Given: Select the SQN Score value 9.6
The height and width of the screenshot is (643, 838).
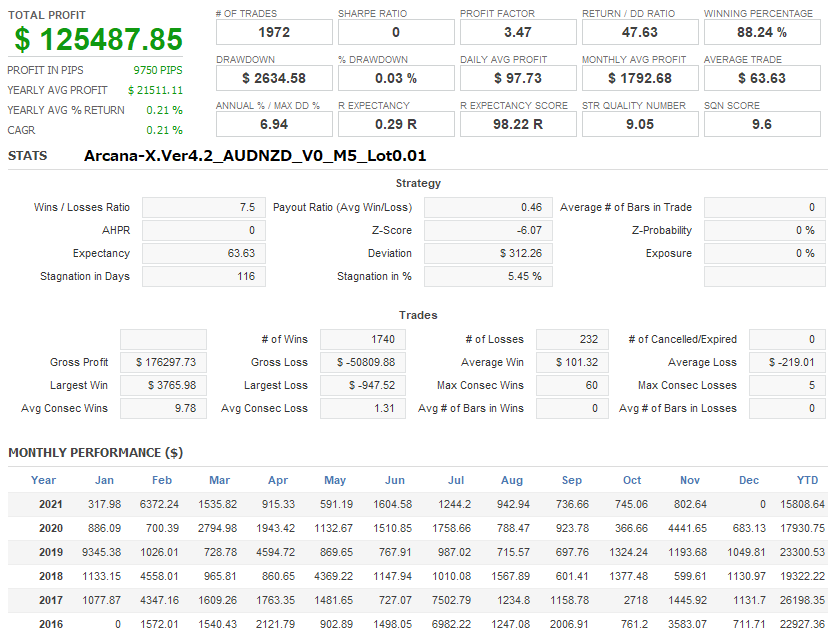Looking at the screenshot, I should click(x=762, y=124).
